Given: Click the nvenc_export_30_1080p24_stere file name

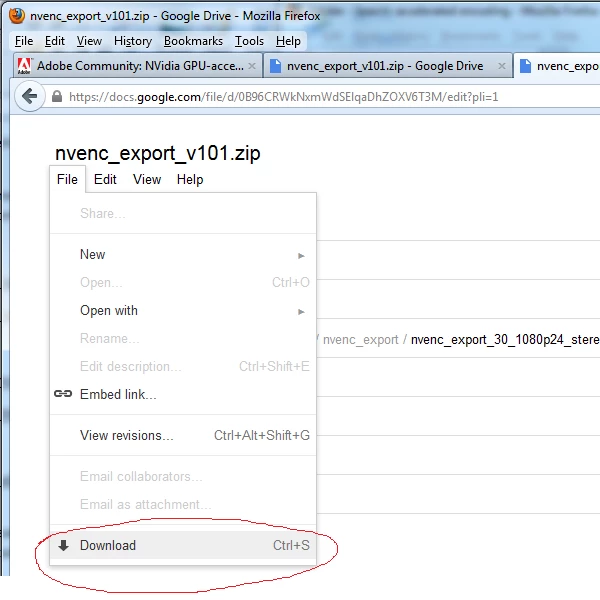Looking at the screenshot, I should point(505,340).
